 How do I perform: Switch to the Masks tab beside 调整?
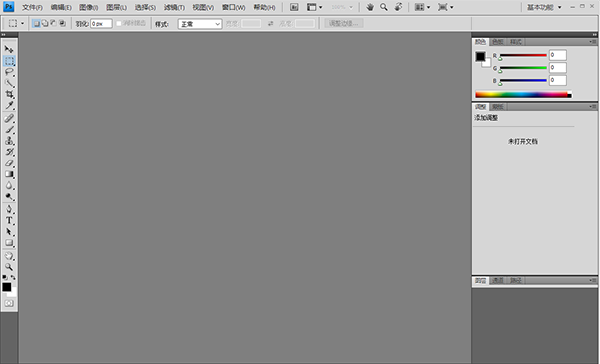pyautogui.click(x=497, y=107)
